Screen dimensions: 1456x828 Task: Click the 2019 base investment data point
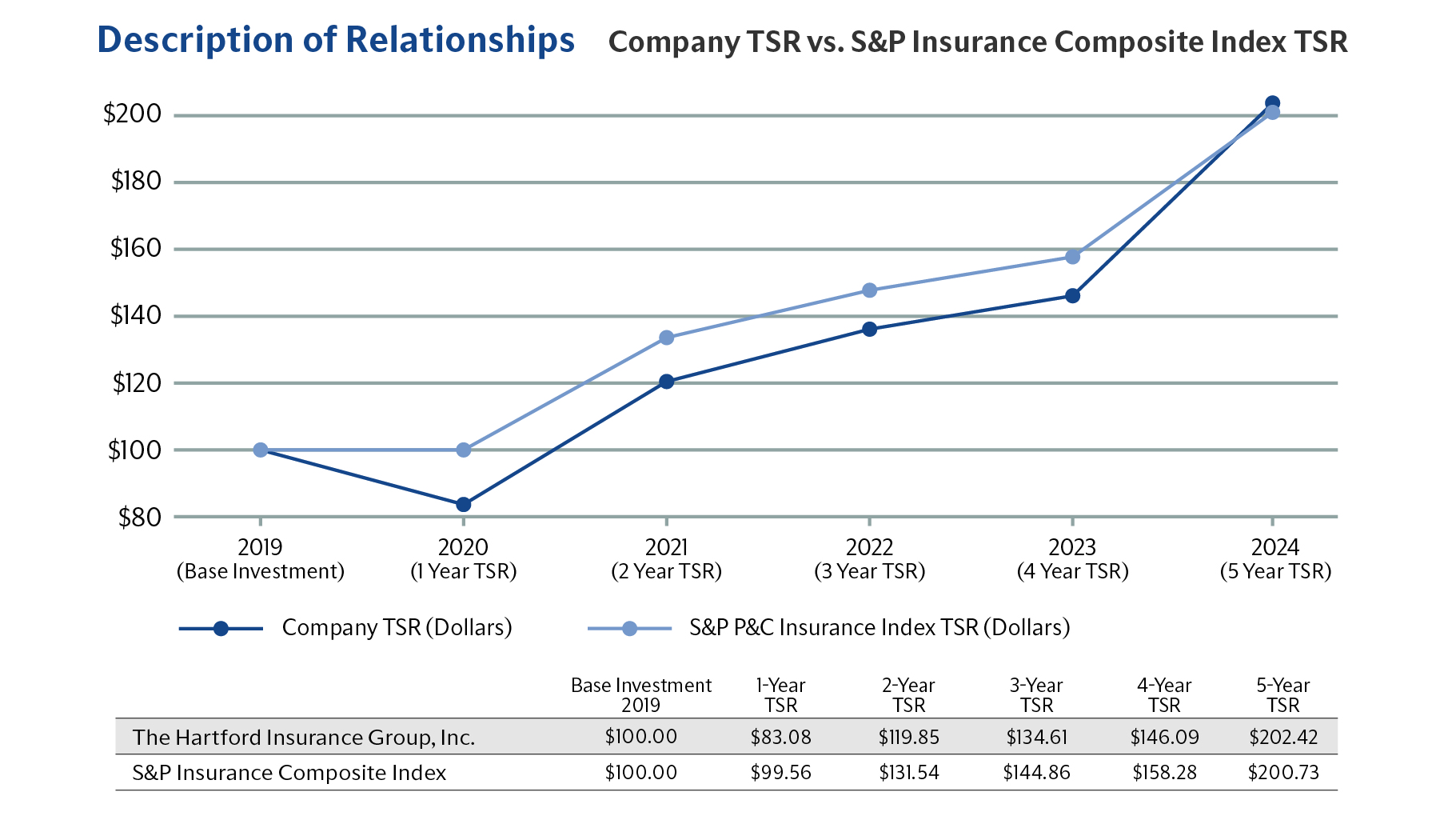point(260,450)
